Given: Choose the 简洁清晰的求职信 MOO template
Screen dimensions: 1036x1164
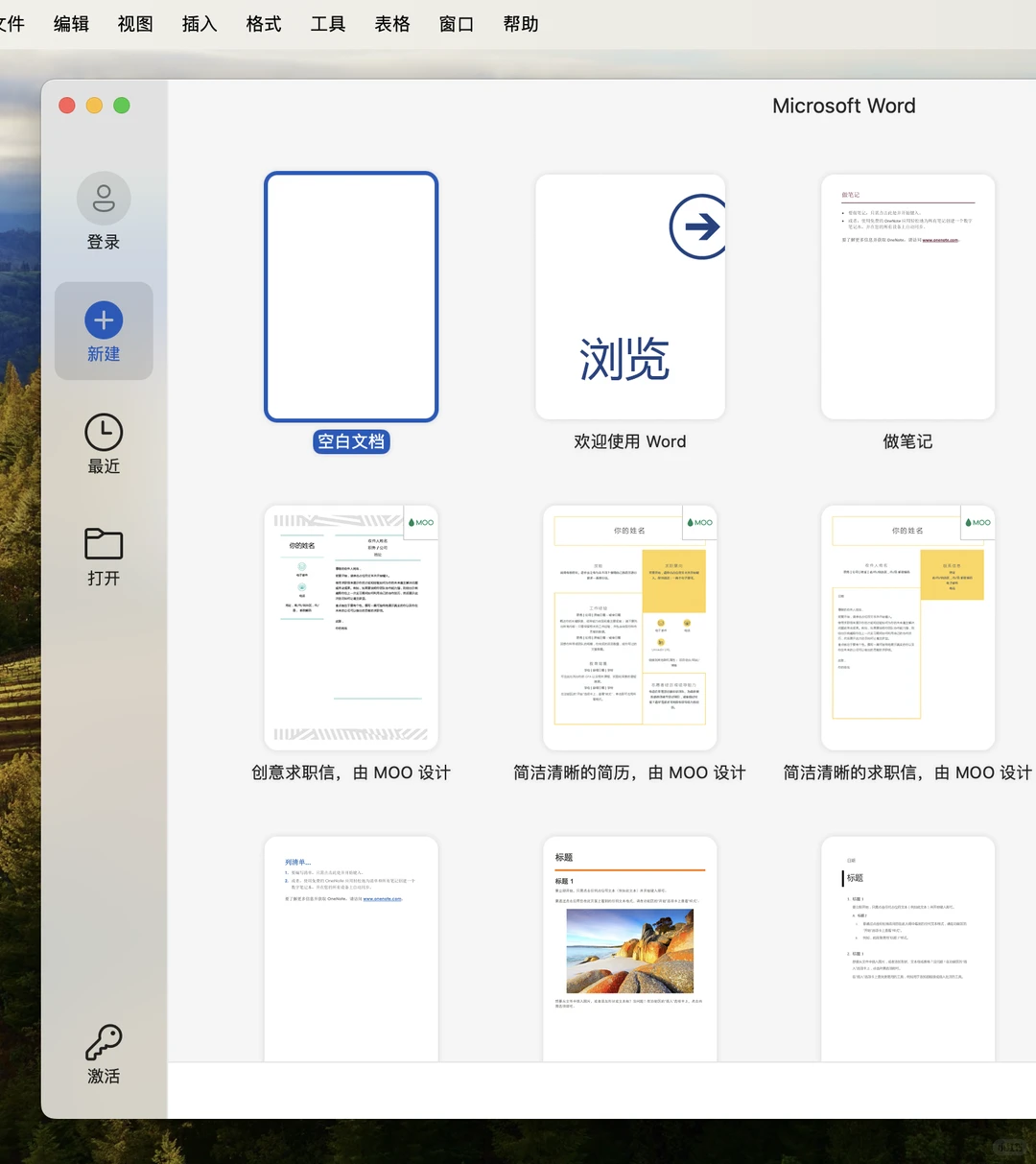Looking at the screenshot, I should [x=906, y=629].
